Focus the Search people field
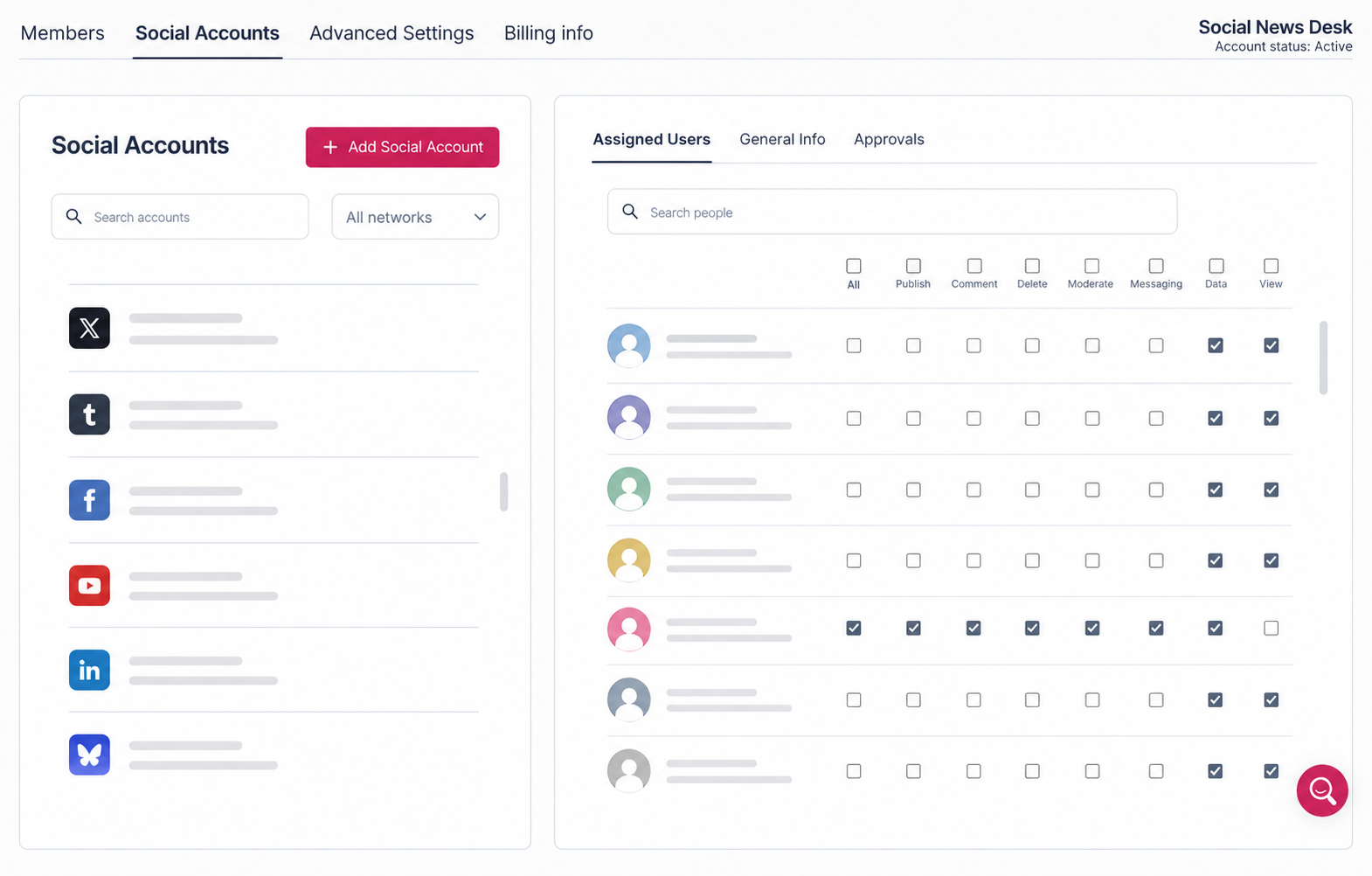The height and width of the screenshot is (876, 1372). point(892,212)
